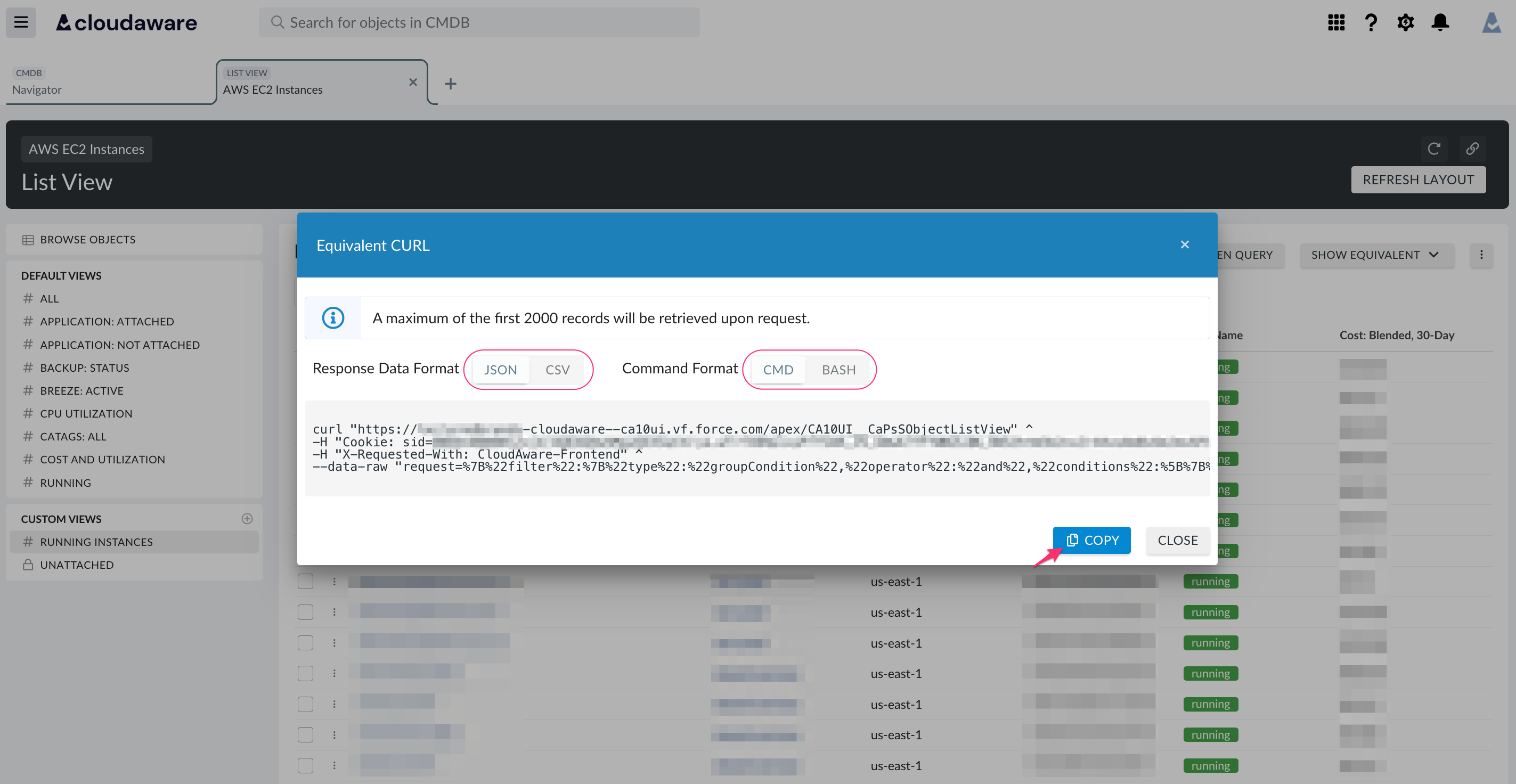Switch command format to BASH

(838, 370)
